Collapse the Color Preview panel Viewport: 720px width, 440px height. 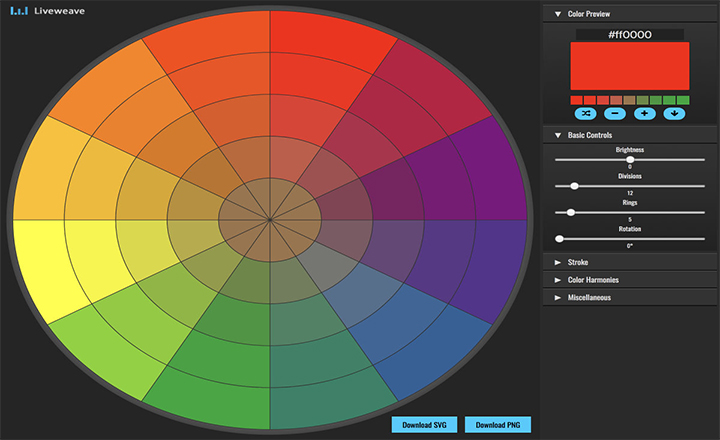558,14
